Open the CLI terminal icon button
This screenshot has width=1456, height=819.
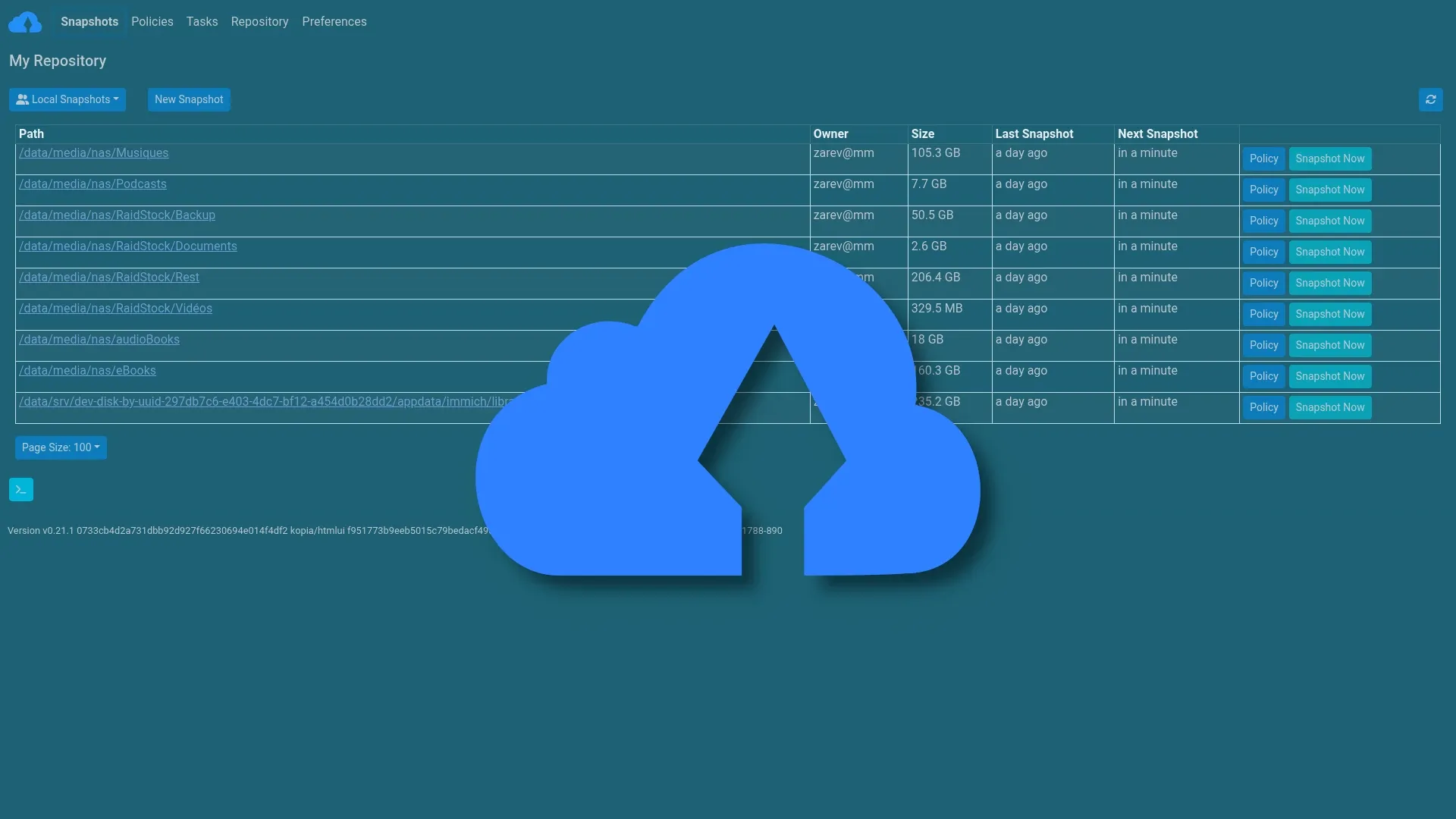point(21,489)
